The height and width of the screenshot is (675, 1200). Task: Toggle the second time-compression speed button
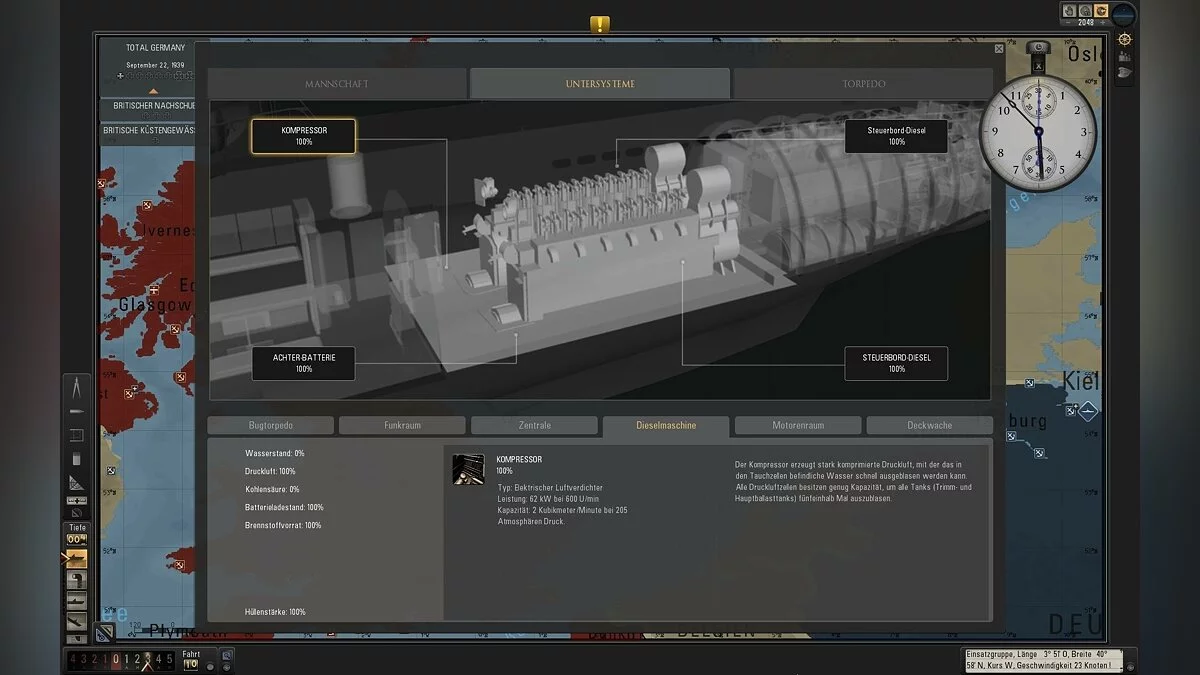click(x=1084, y=12)
